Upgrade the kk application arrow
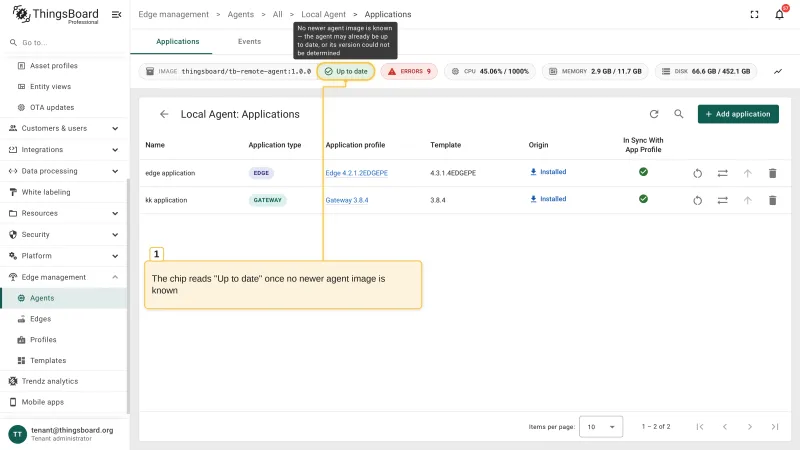 click(x=747, y=201)
